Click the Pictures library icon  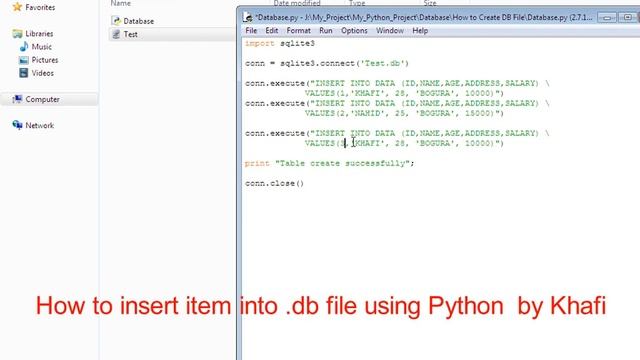(x=24, y=60)
